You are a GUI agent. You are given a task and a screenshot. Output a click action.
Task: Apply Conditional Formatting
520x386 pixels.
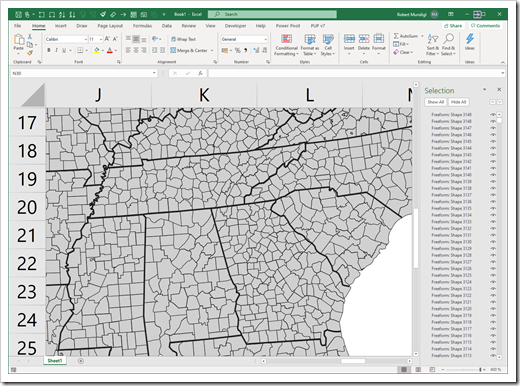coord(286,45)
